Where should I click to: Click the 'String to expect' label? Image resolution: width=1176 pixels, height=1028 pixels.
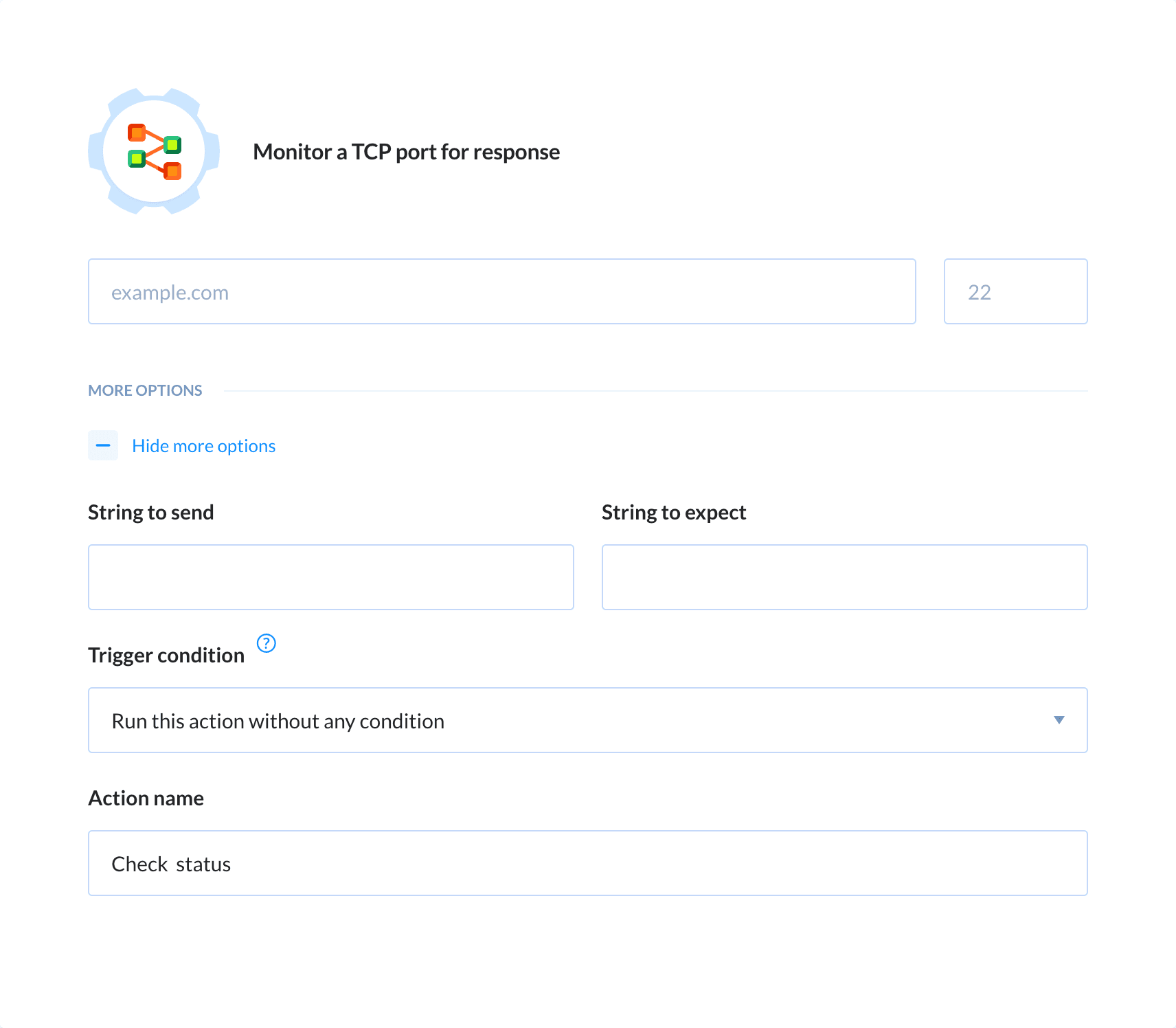[x=674, y=513]
